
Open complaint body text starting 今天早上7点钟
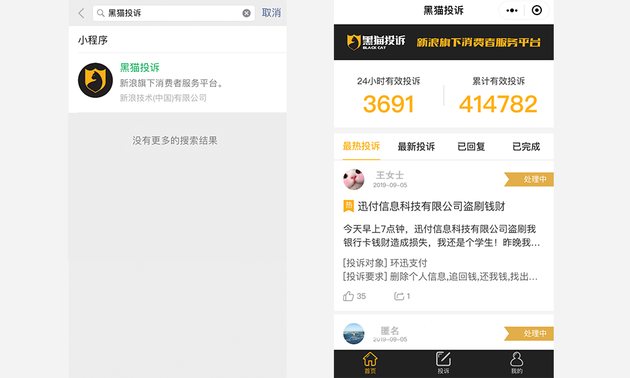[x=441, y=236]
